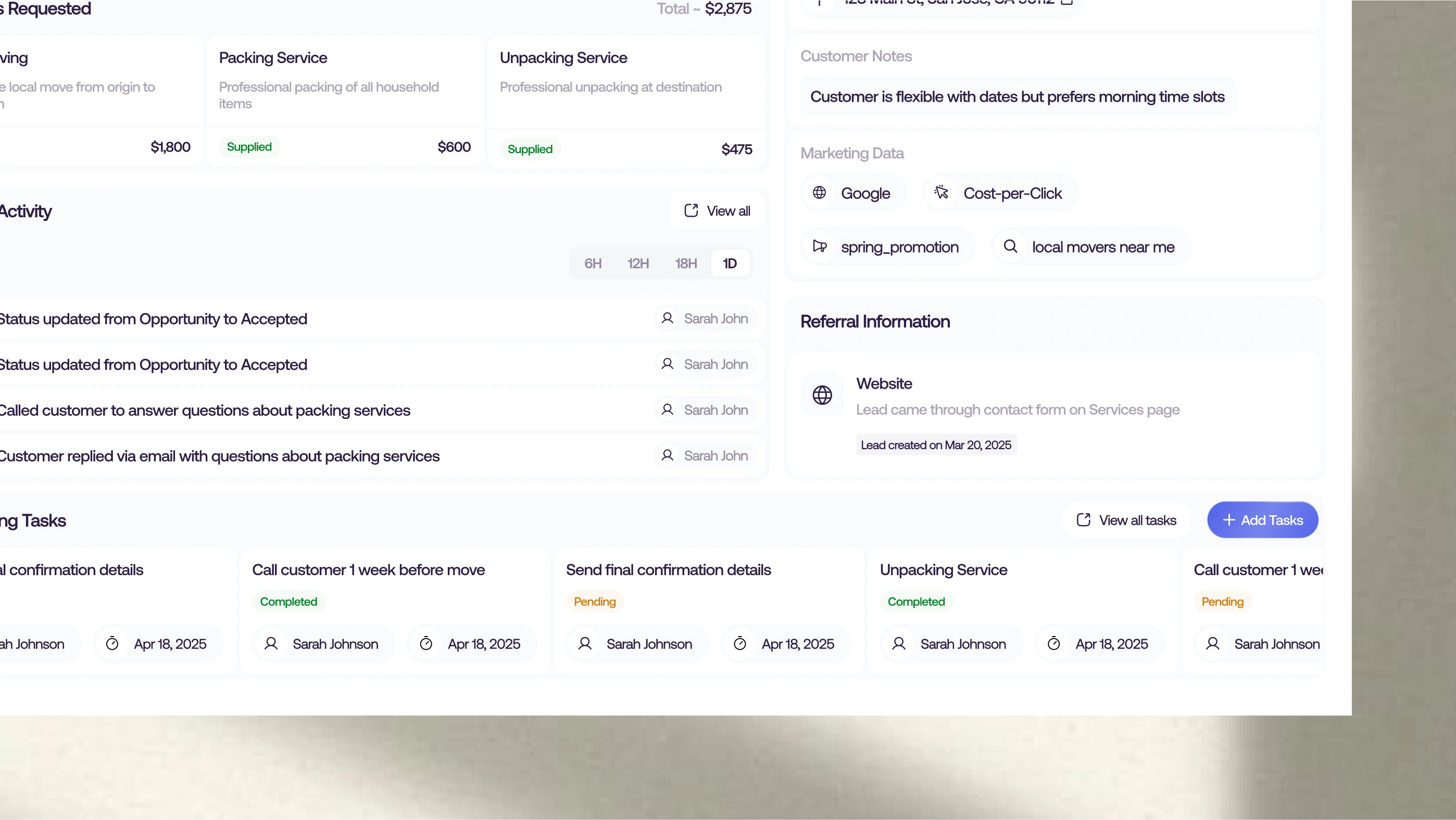This screenshot has width=1456, height=820.
Task: Select the spring_promotion campaign chip
Action: (888, 246)
